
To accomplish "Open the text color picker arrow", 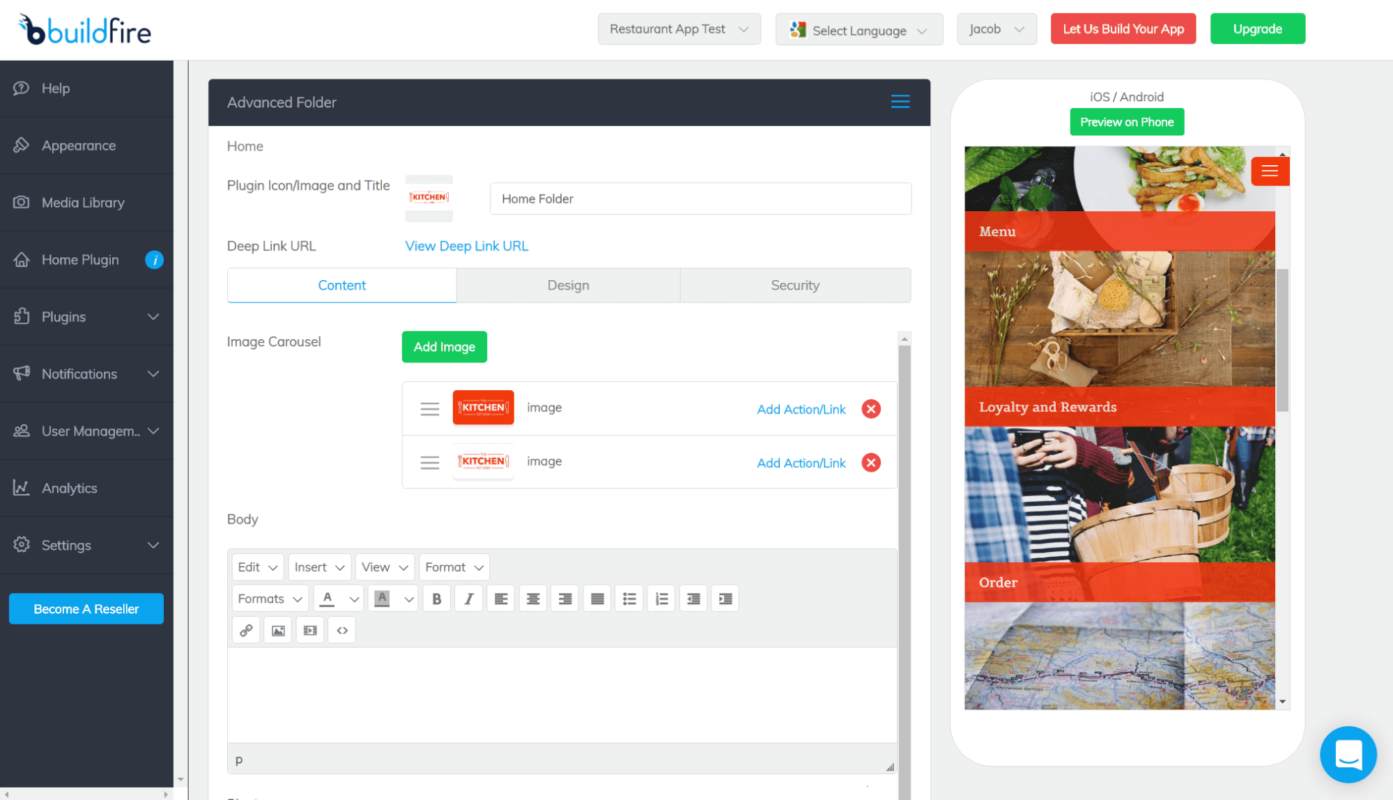I will click(354, 599).
